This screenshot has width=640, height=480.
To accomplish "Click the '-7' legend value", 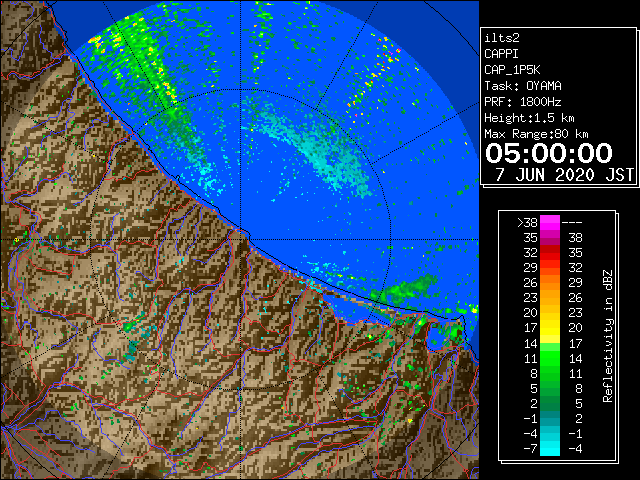I will pos(530,449).
